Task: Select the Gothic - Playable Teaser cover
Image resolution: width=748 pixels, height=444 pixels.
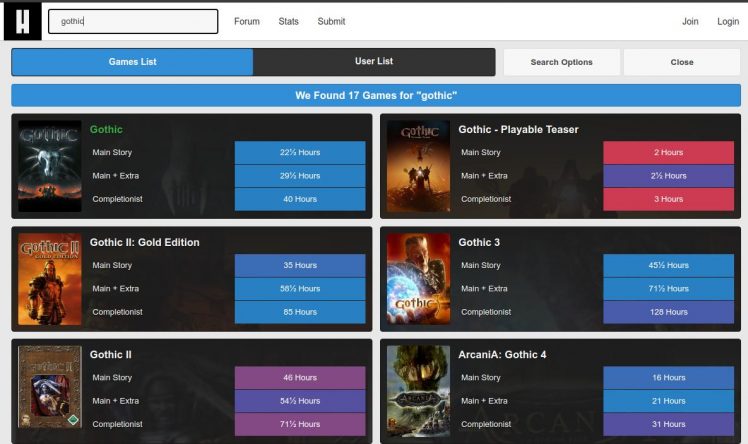Action: click(418, 166)
